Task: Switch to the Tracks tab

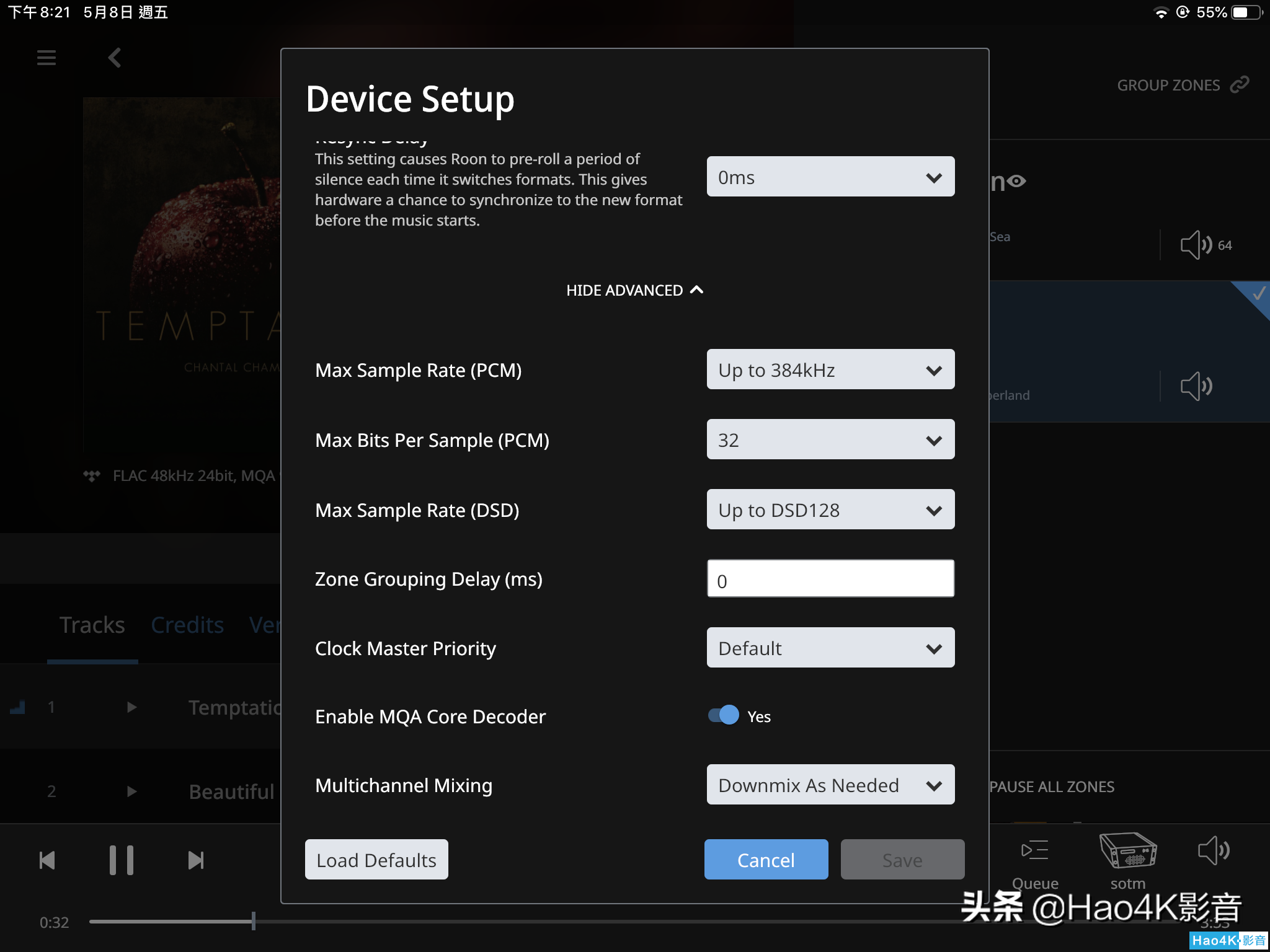Action: (x=92, y=625)
